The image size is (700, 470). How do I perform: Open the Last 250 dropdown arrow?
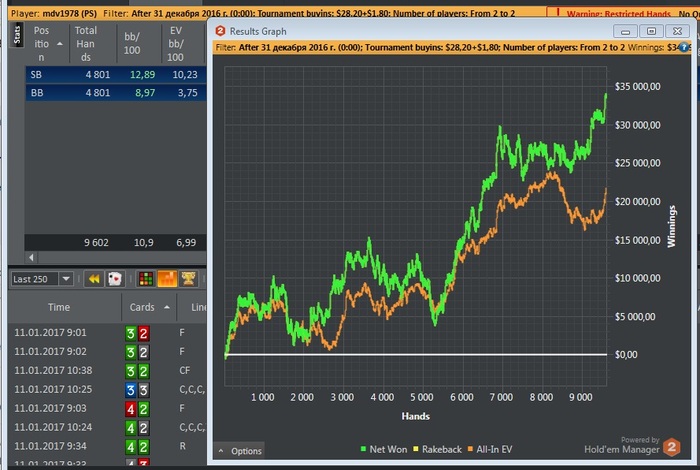pos(66,279)
